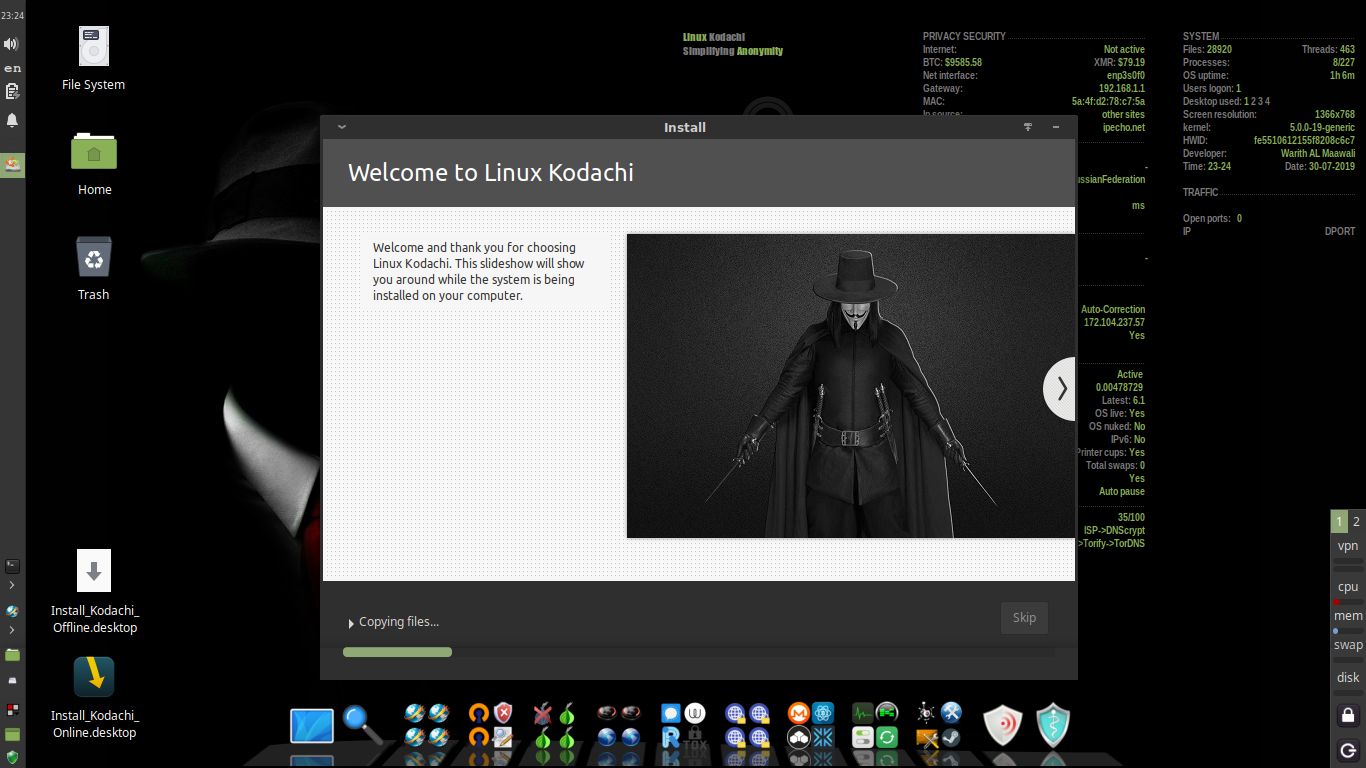The width and height of the screenshot is (1366, 768).
Task: Launch the Steam icon in dock
Action: pyautogui.click(x=951, y=738)
